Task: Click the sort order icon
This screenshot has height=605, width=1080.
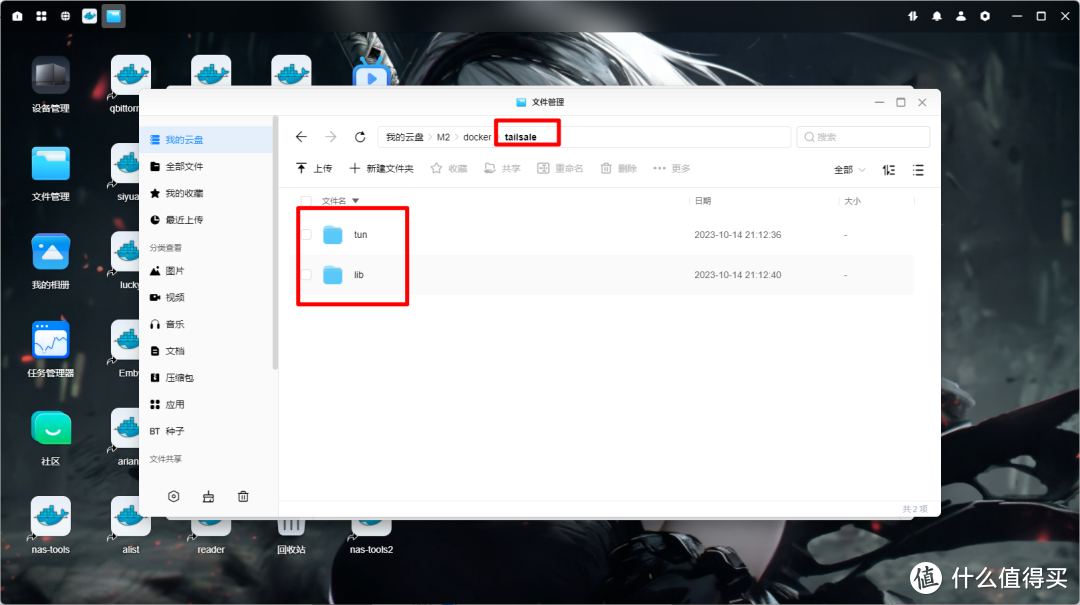Action: click(889, 170)
